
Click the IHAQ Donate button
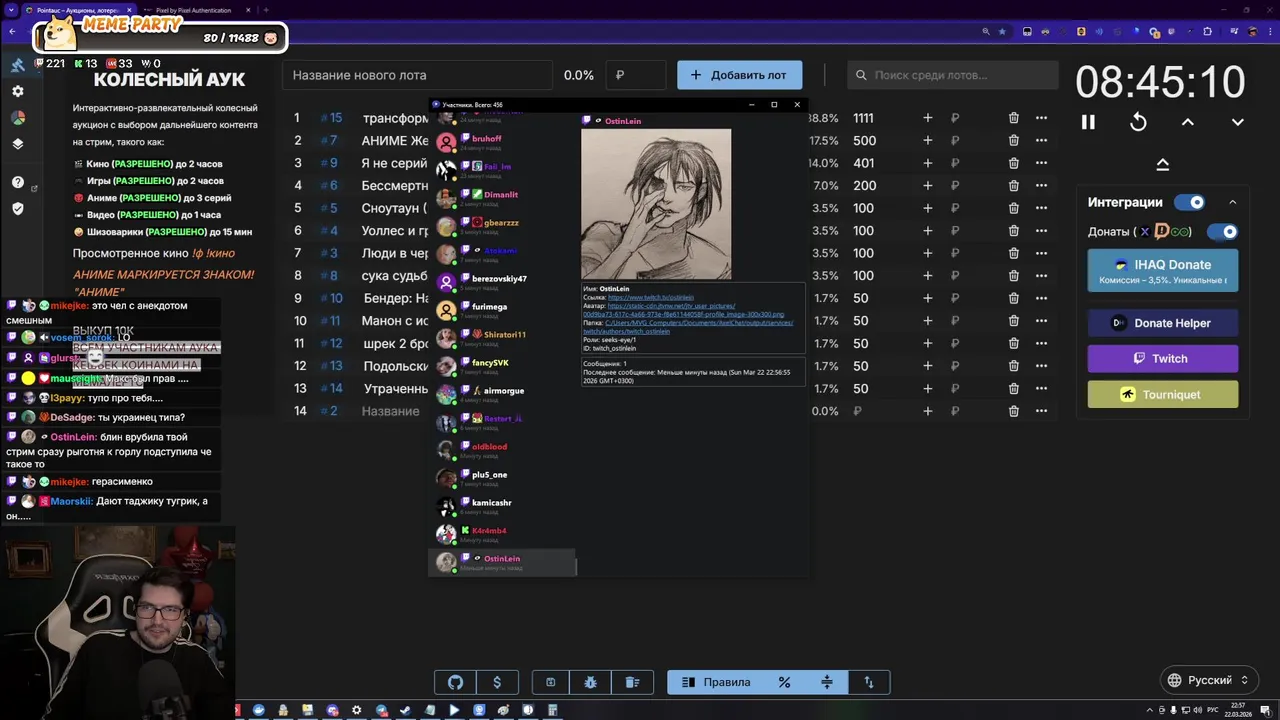1163,271
